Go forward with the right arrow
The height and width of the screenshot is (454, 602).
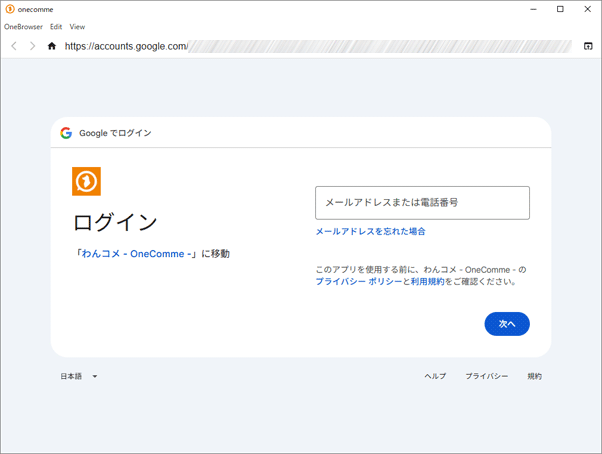pyautogui.click(x=33, y=46)
